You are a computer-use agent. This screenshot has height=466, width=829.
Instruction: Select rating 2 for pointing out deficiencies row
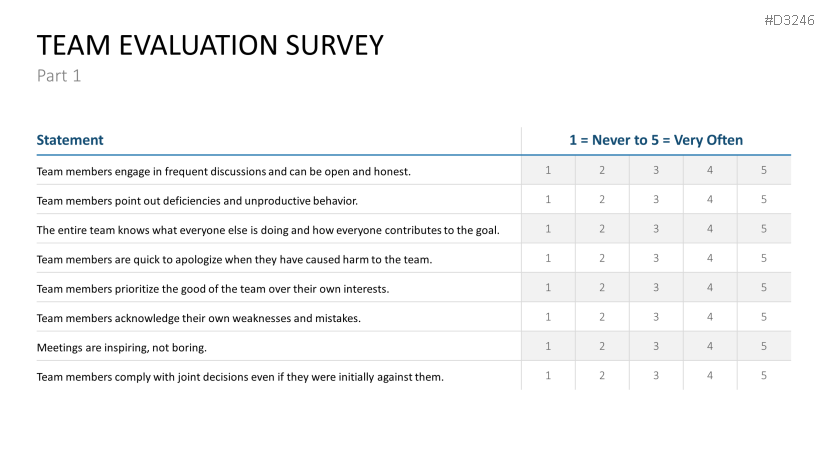tap(602, 199)
